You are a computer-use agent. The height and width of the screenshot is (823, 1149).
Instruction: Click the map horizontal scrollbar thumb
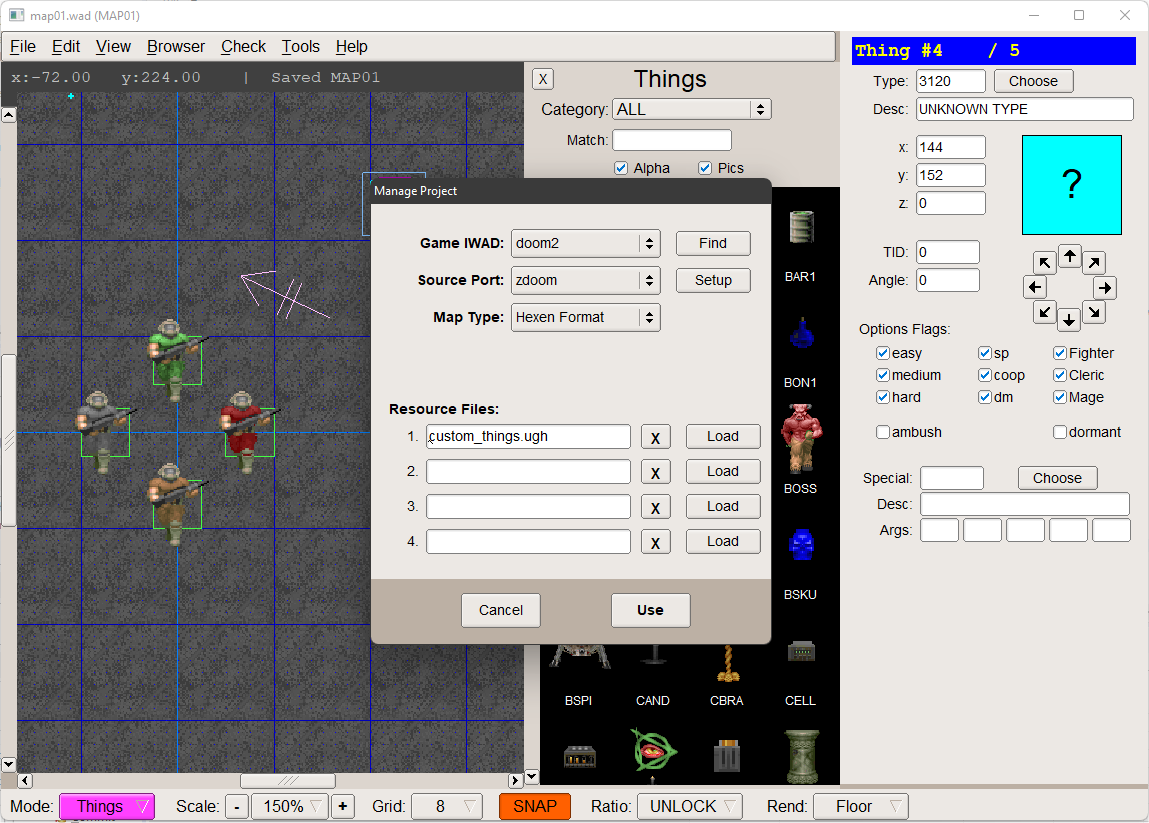(x=288, y=780)
